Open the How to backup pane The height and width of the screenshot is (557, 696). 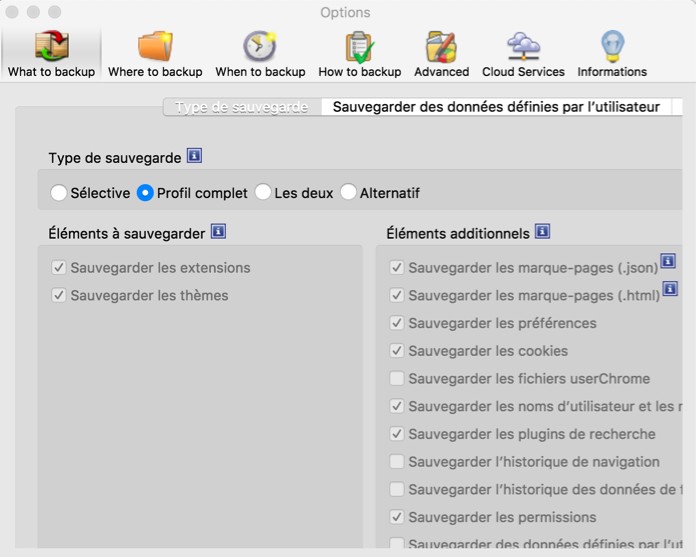click(x=360, y=54)
